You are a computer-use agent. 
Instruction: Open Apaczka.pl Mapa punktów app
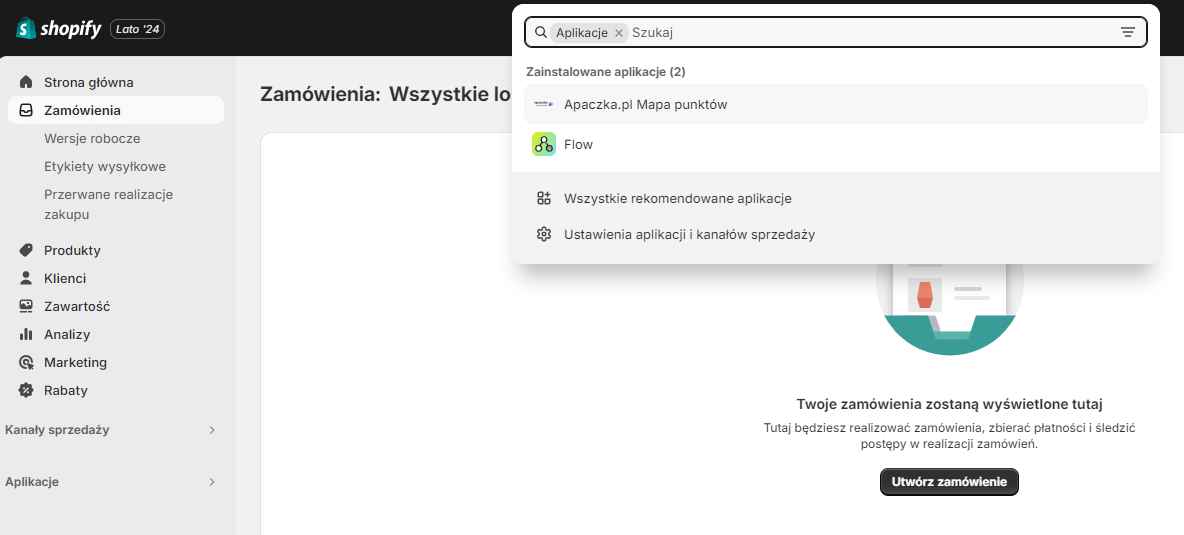[645, 104]
